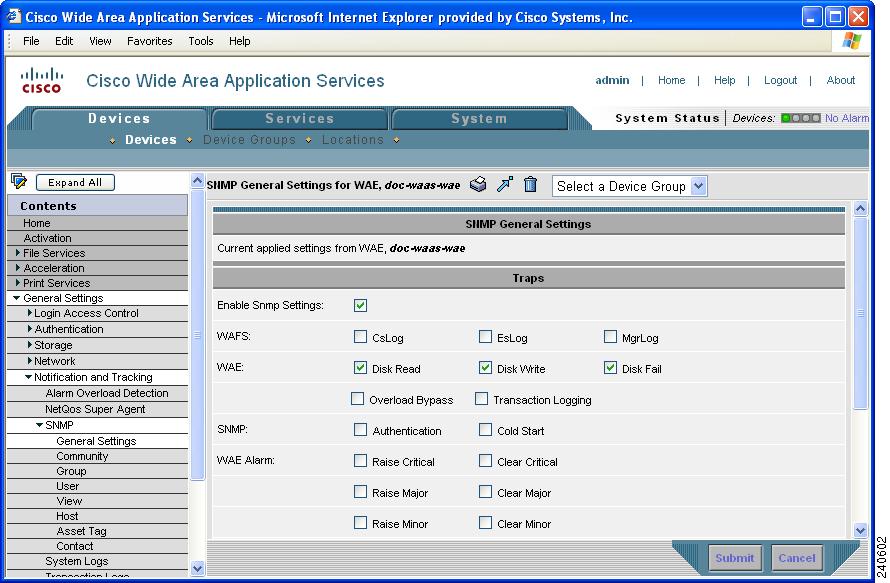Check the Cold Start checkbox
The image size is (890, 583).
(x=485, y=430)
